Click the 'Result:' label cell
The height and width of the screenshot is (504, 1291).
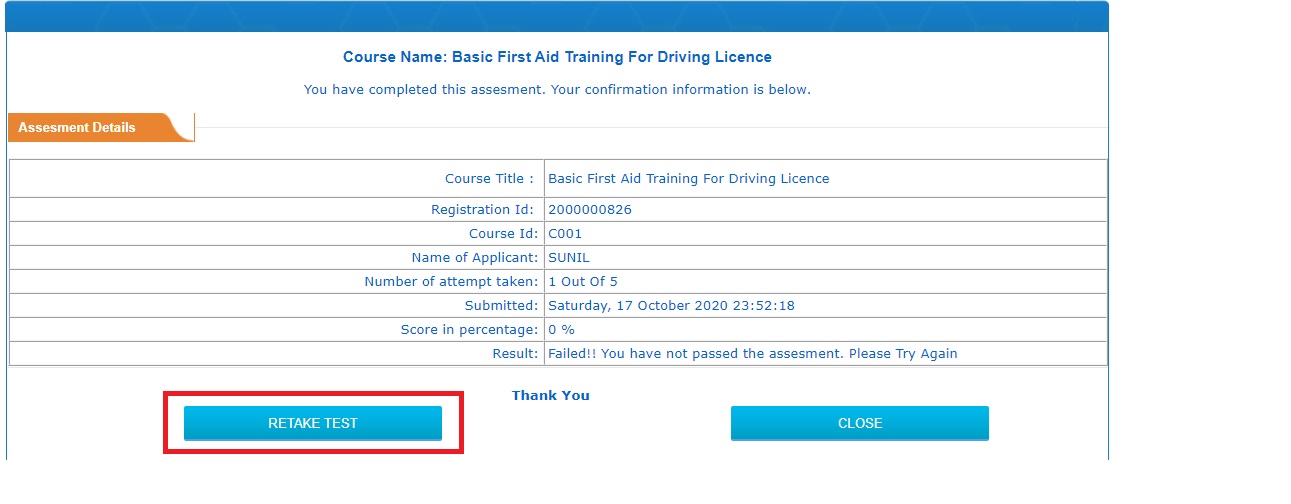pos(277,354)
